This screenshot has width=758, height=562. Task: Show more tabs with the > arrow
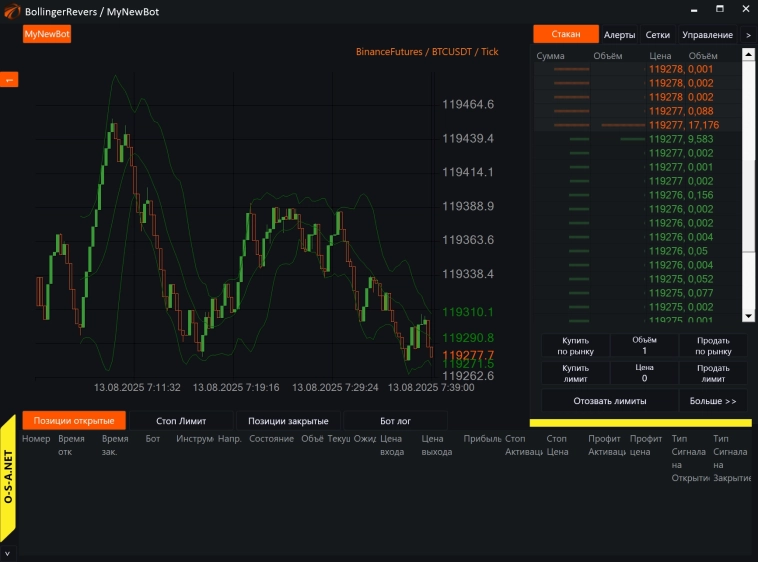[748, 35]
